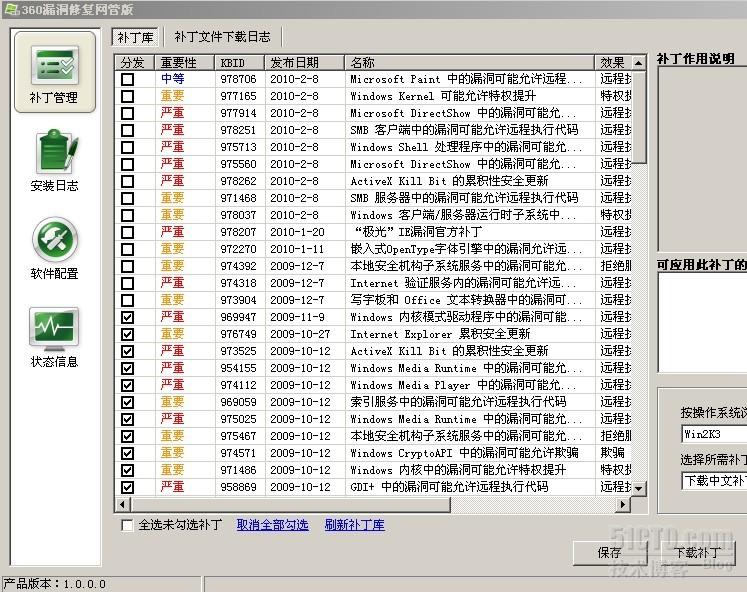Select the 'Windows Shell' patch name
Screen dimensions: 747x592
pyautogui.click(x=466, y=147)
